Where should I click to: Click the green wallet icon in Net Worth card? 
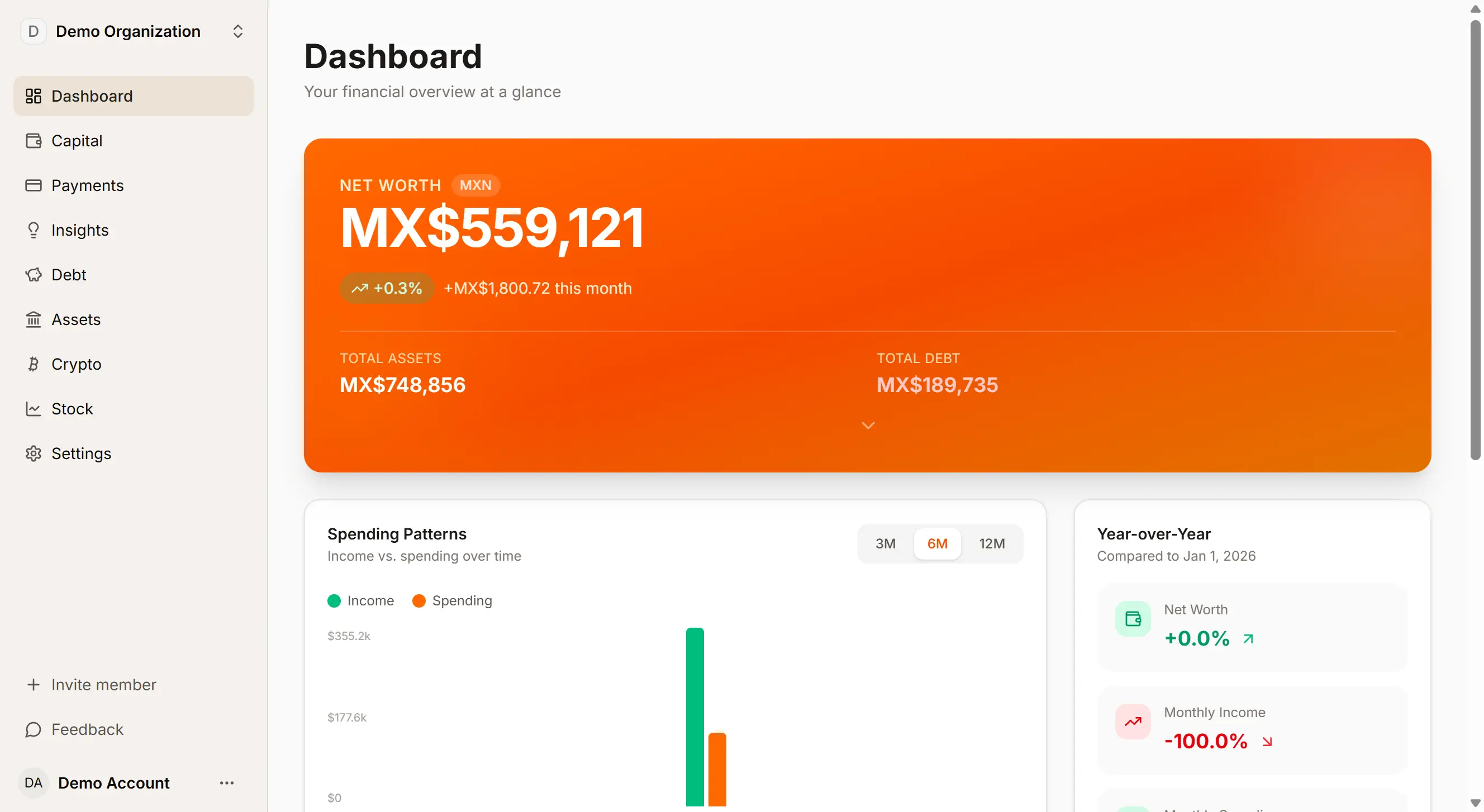click(1133, 619)
